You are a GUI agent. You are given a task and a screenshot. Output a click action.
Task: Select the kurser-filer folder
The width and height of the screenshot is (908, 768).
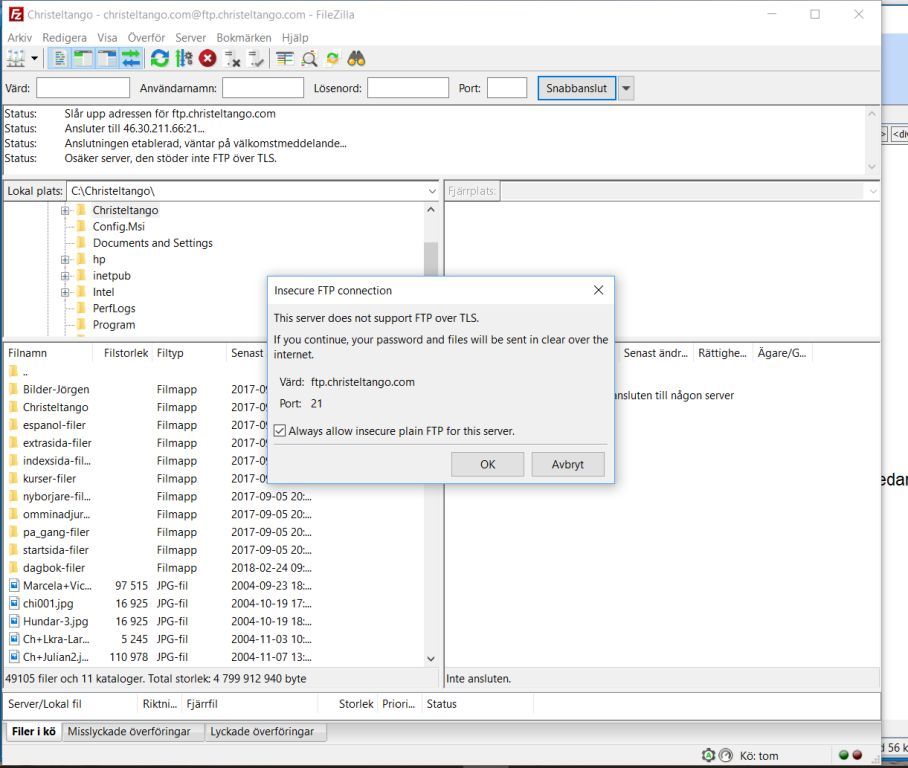pos(49,478)
